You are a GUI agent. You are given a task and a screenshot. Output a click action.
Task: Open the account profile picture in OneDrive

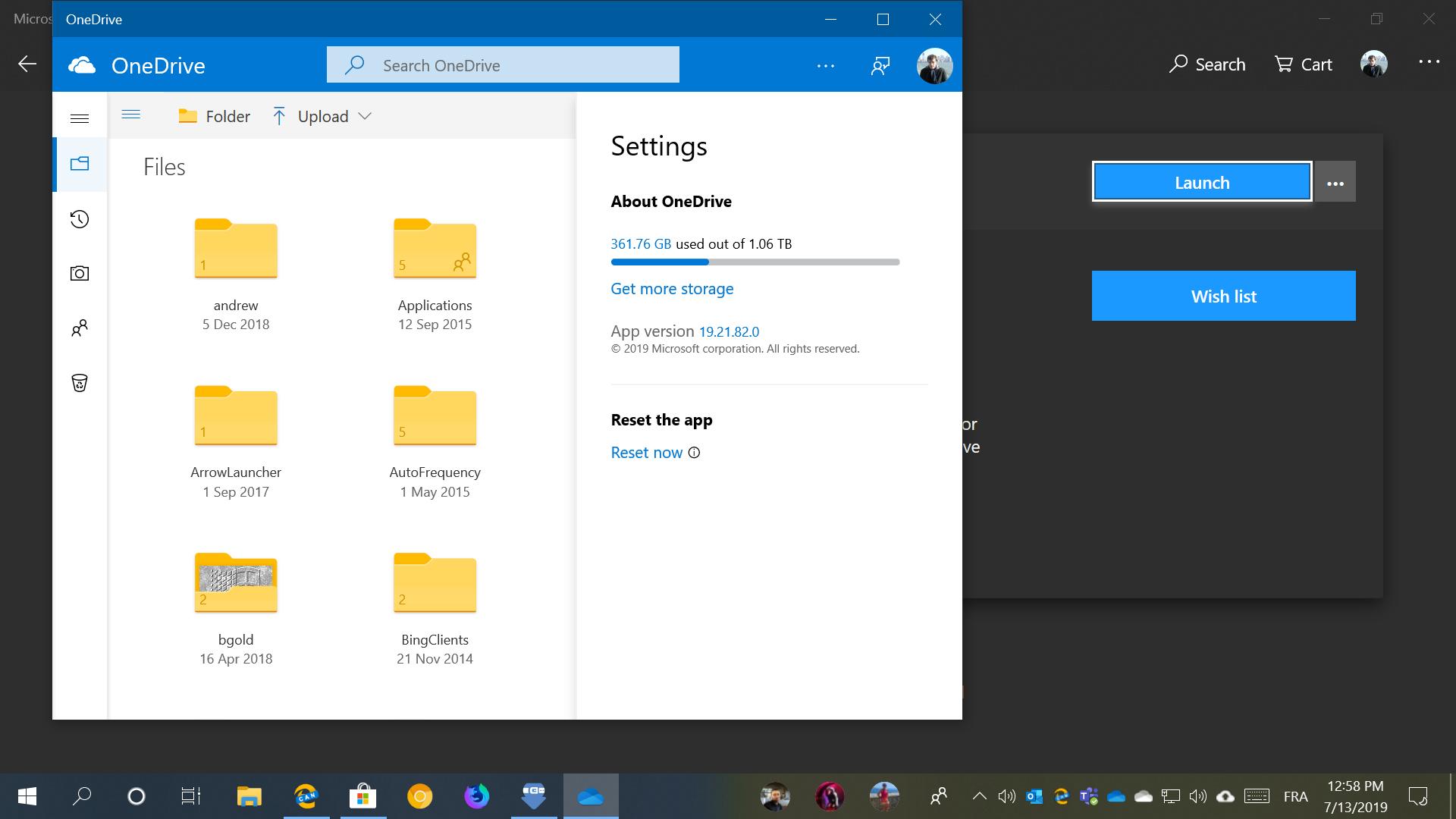934,66
